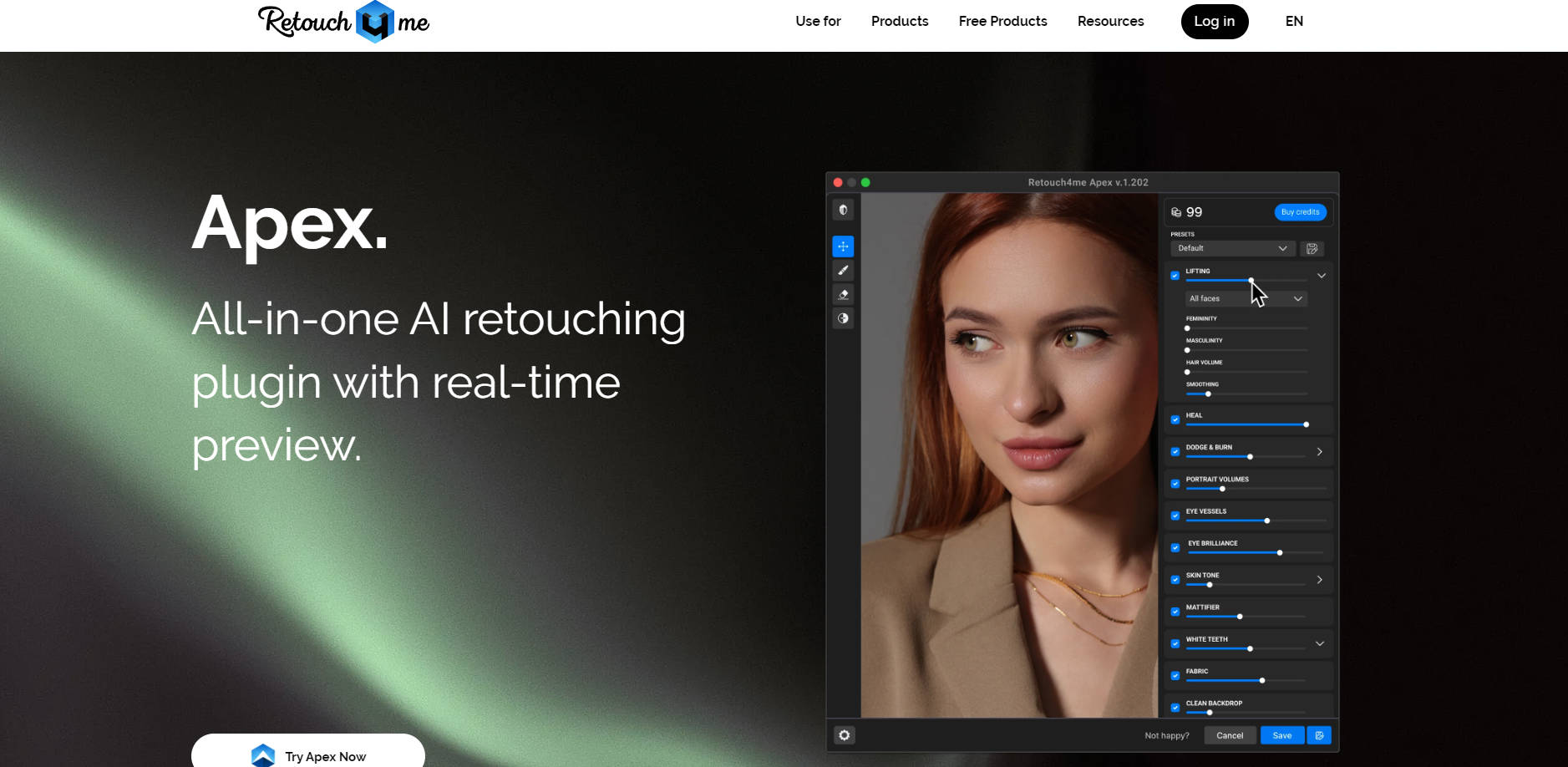Click the split-view compare icon in the sidebar
The width and height of the screenshot is (1568, 767).
844,318
